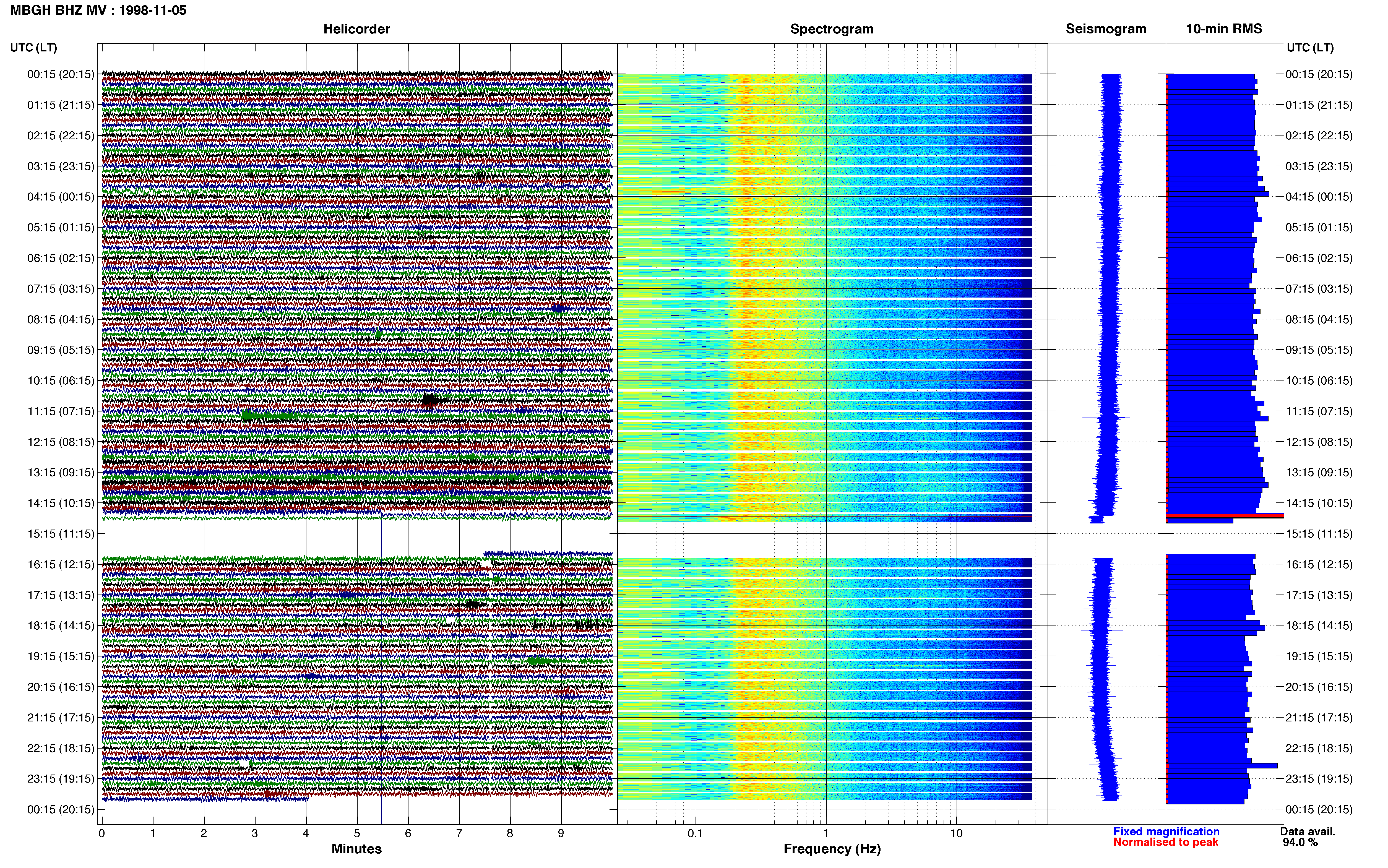This screenshot has width=1388, height=868.
Task: Click the Fixed magnification legend text
Action: pos(1166,832)
